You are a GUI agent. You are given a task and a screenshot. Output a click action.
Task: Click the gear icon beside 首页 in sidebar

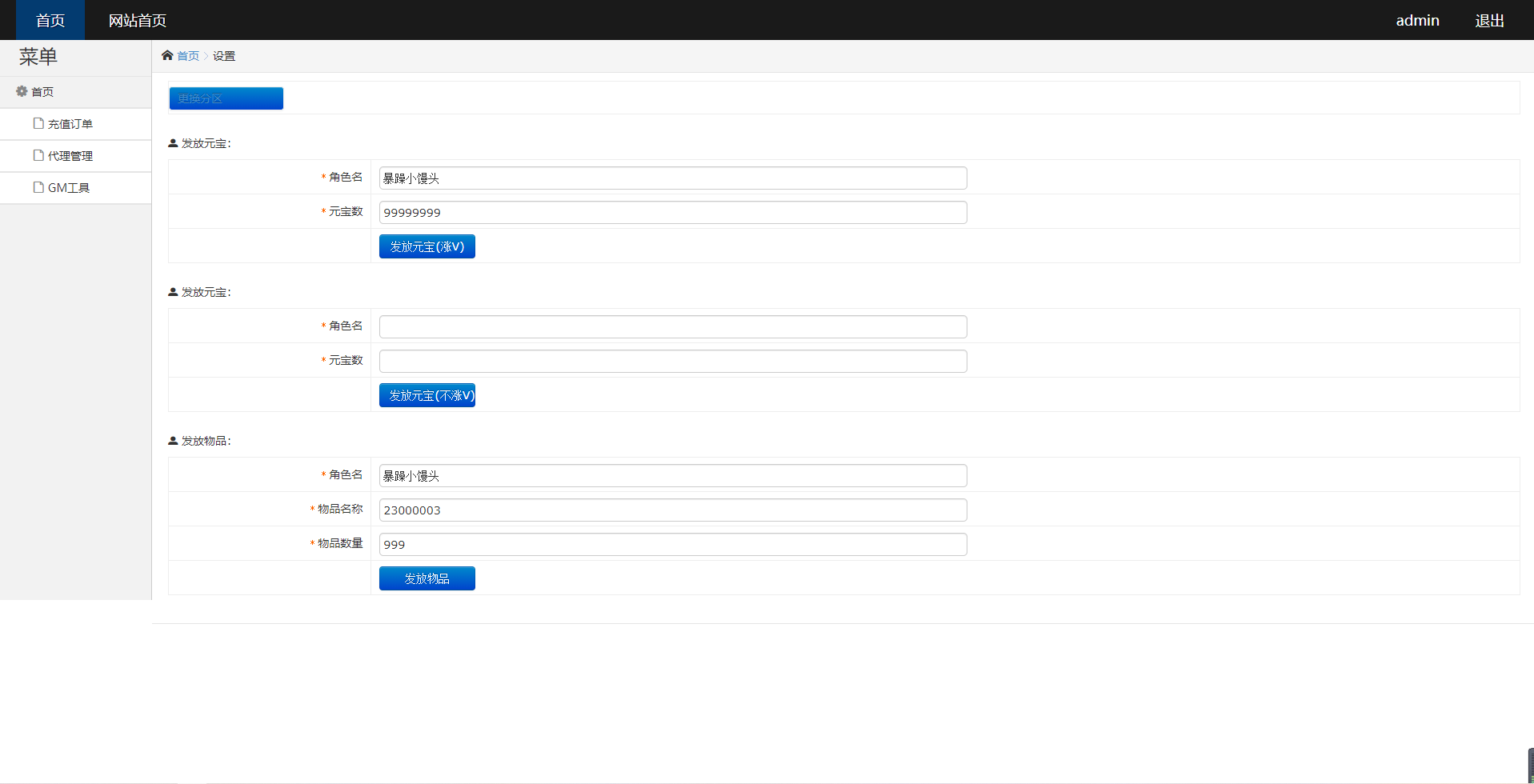[22, 91]
